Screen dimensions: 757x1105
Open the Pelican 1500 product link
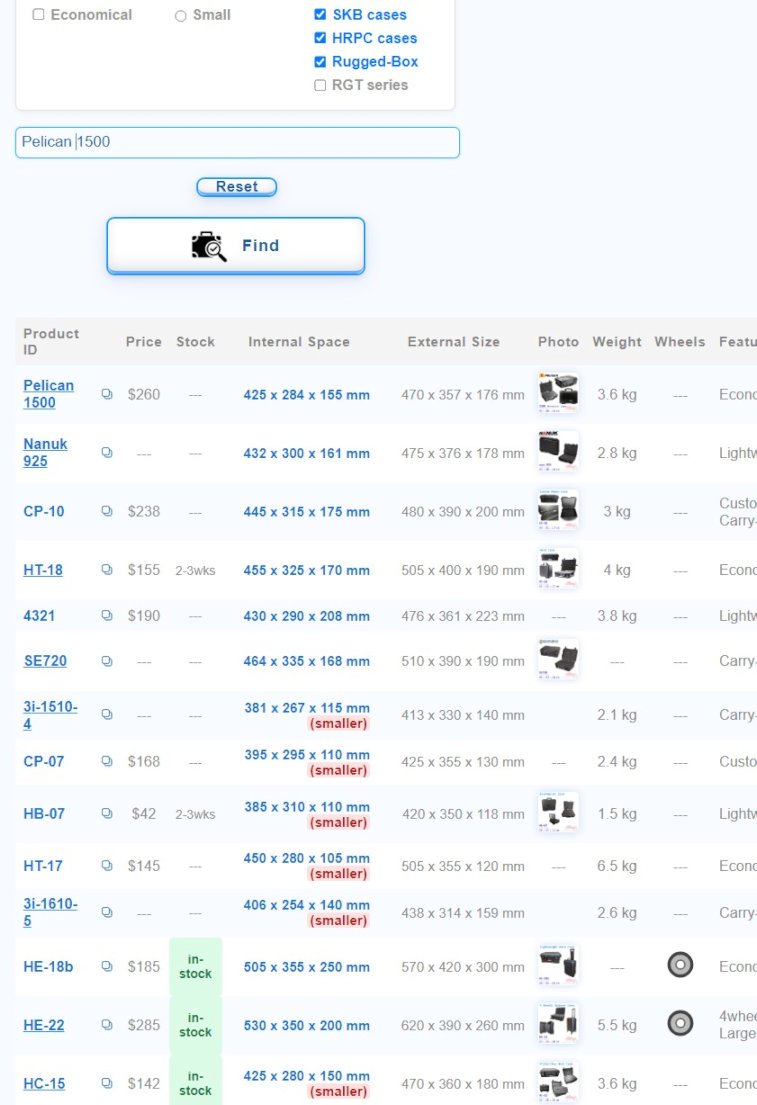[x=48, y=394]
